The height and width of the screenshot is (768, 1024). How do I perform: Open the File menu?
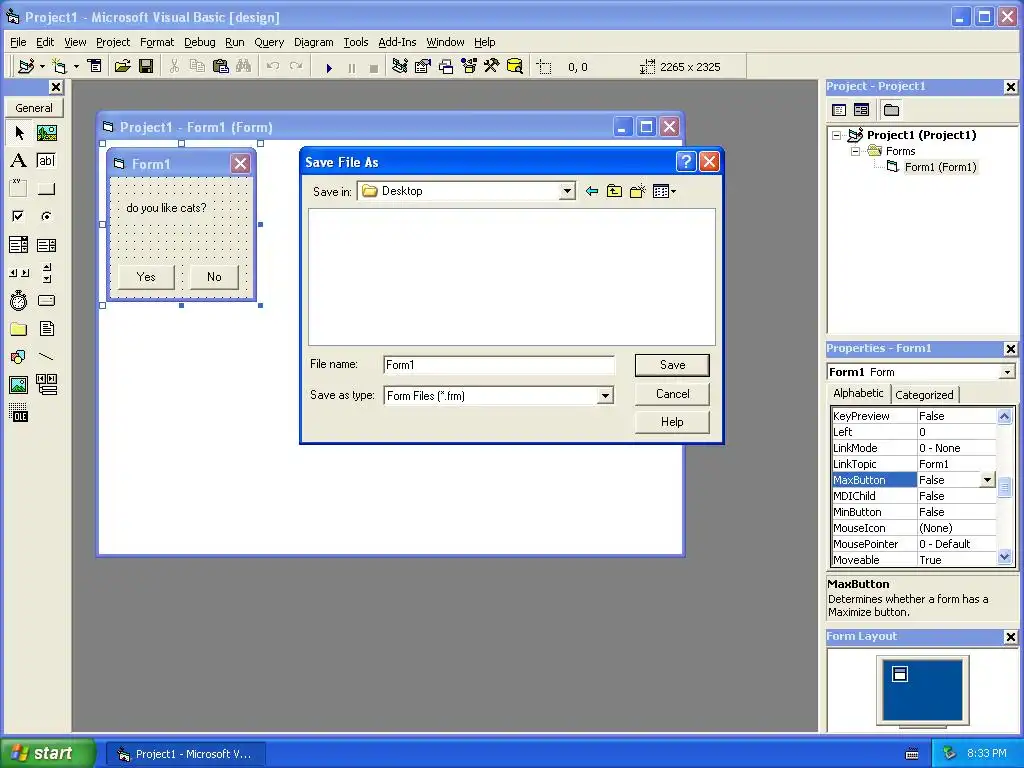coord(18,42)
